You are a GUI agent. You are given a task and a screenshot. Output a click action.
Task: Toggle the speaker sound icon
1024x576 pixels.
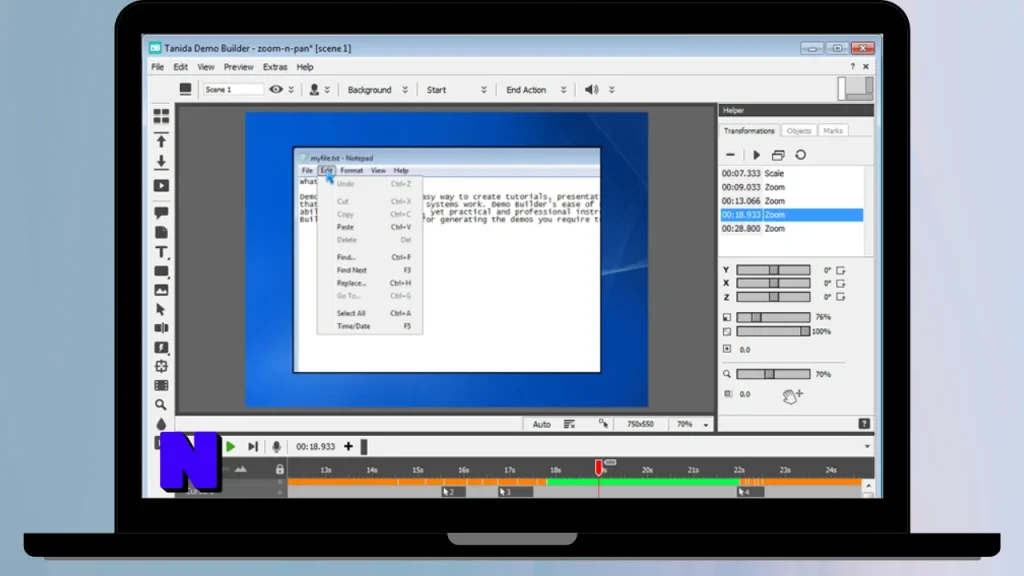coord(591,89)
